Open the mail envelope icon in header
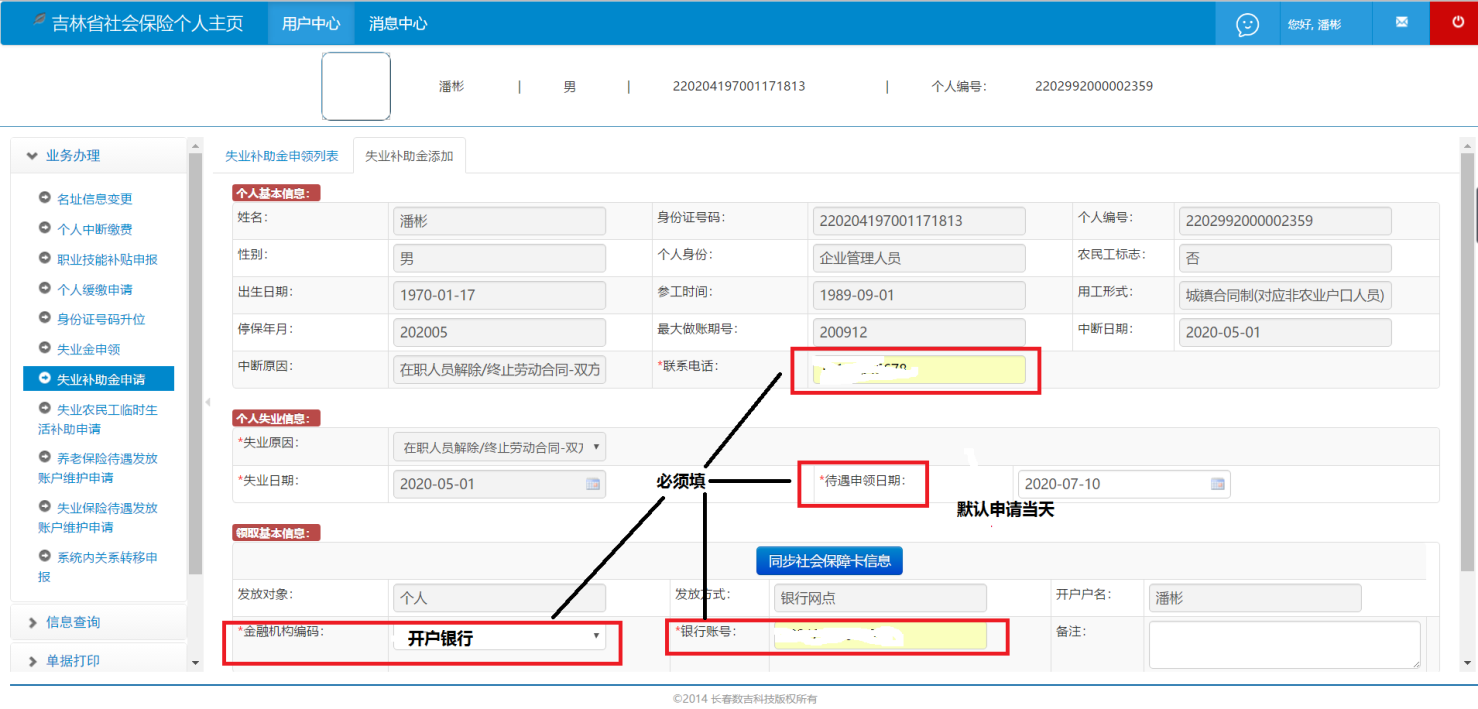Image resolution: width=1478 pixels, height=709 pixels. tap(1401, 23)
